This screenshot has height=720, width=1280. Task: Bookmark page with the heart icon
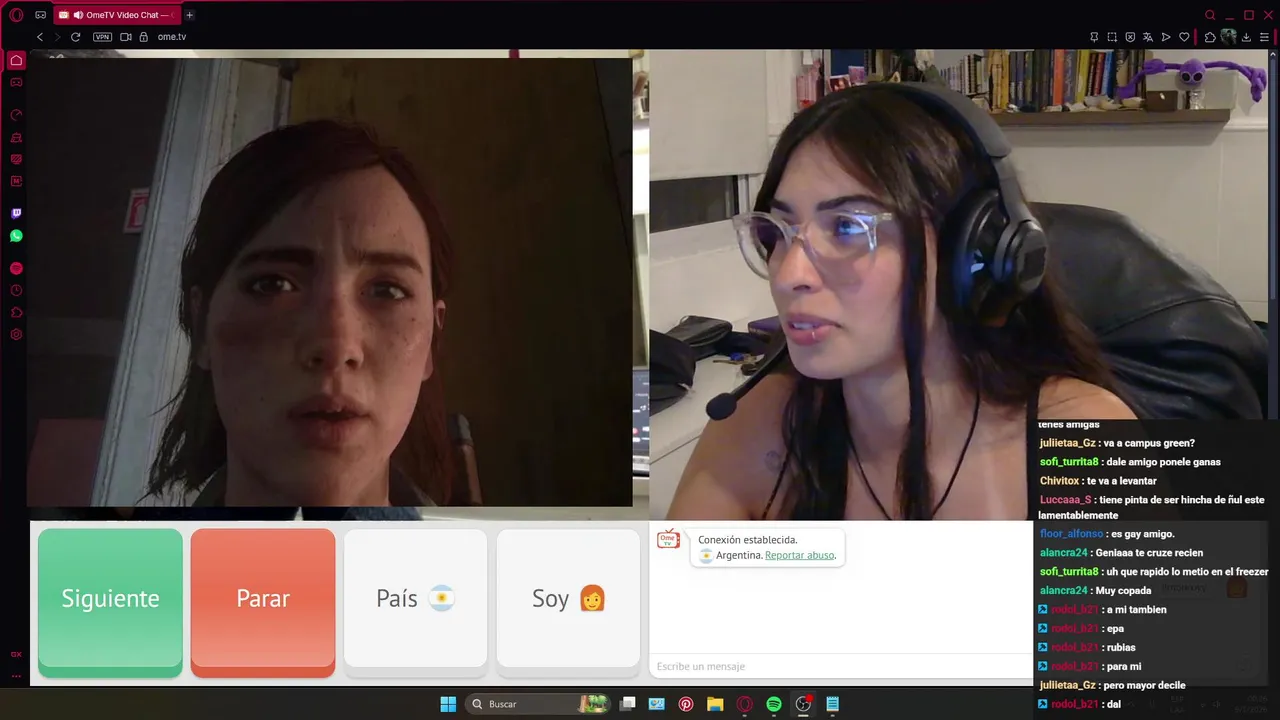point(1184,37)
